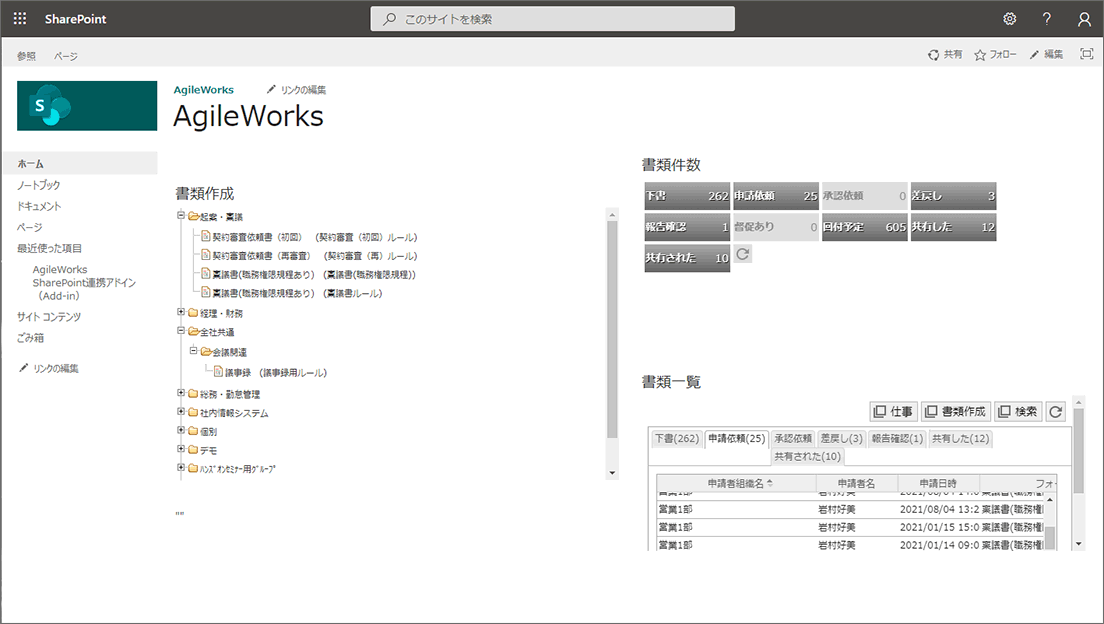Refresh the document counts panel
Screen dimensions: 1104x624
(x=742, y=255)
